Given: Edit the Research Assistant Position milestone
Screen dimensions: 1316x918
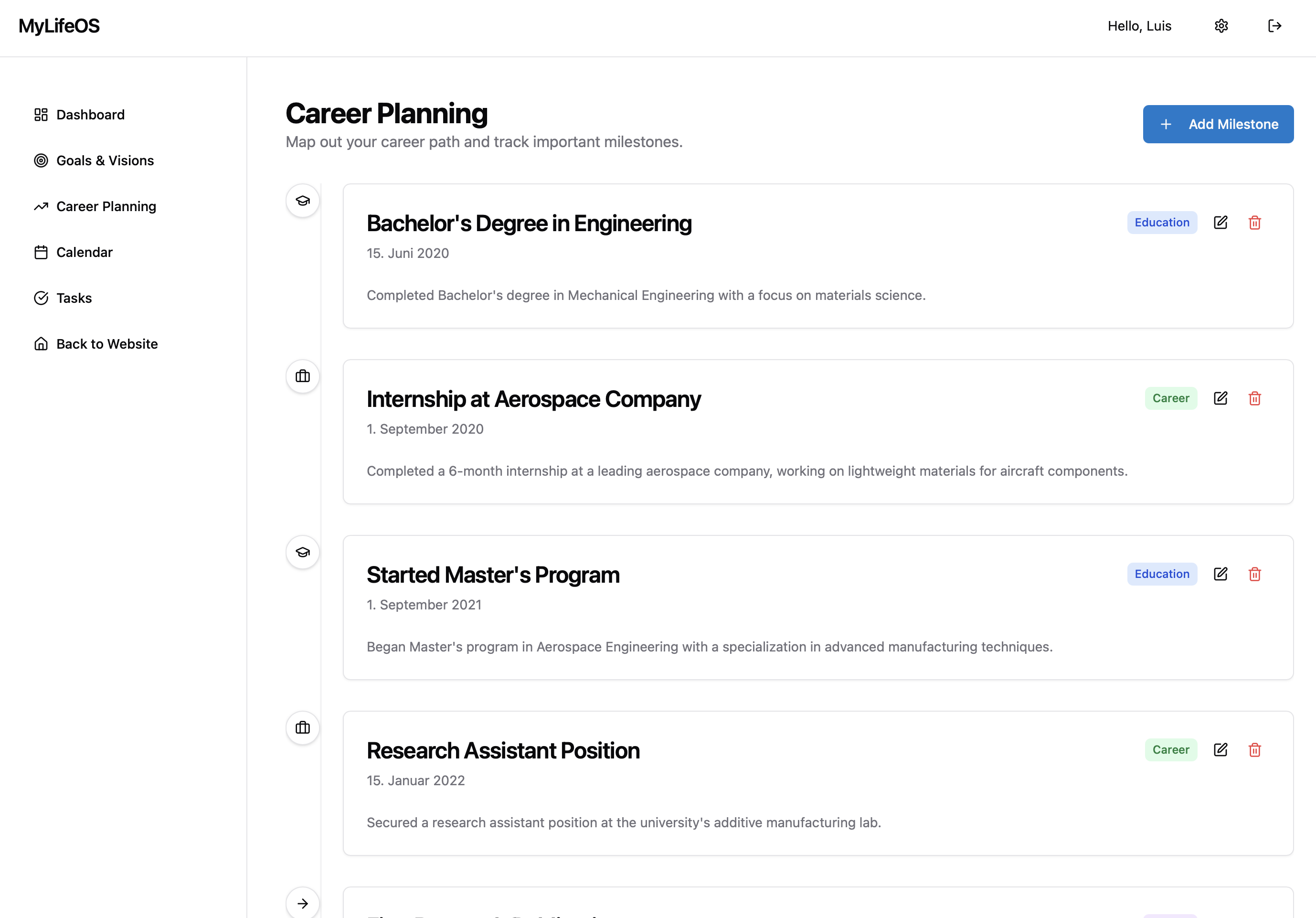Looking at the screenshot, I should point(1221,749).
